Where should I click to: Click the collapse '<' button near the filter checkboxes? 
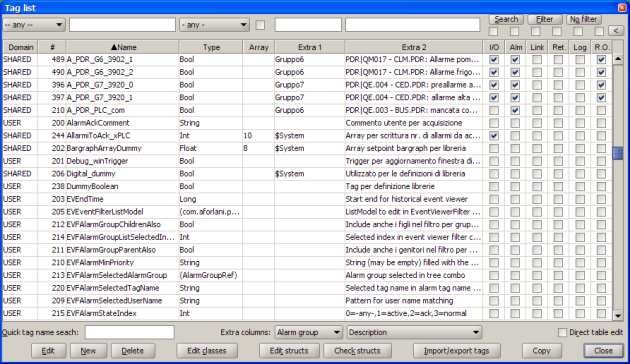click(616, 31)
